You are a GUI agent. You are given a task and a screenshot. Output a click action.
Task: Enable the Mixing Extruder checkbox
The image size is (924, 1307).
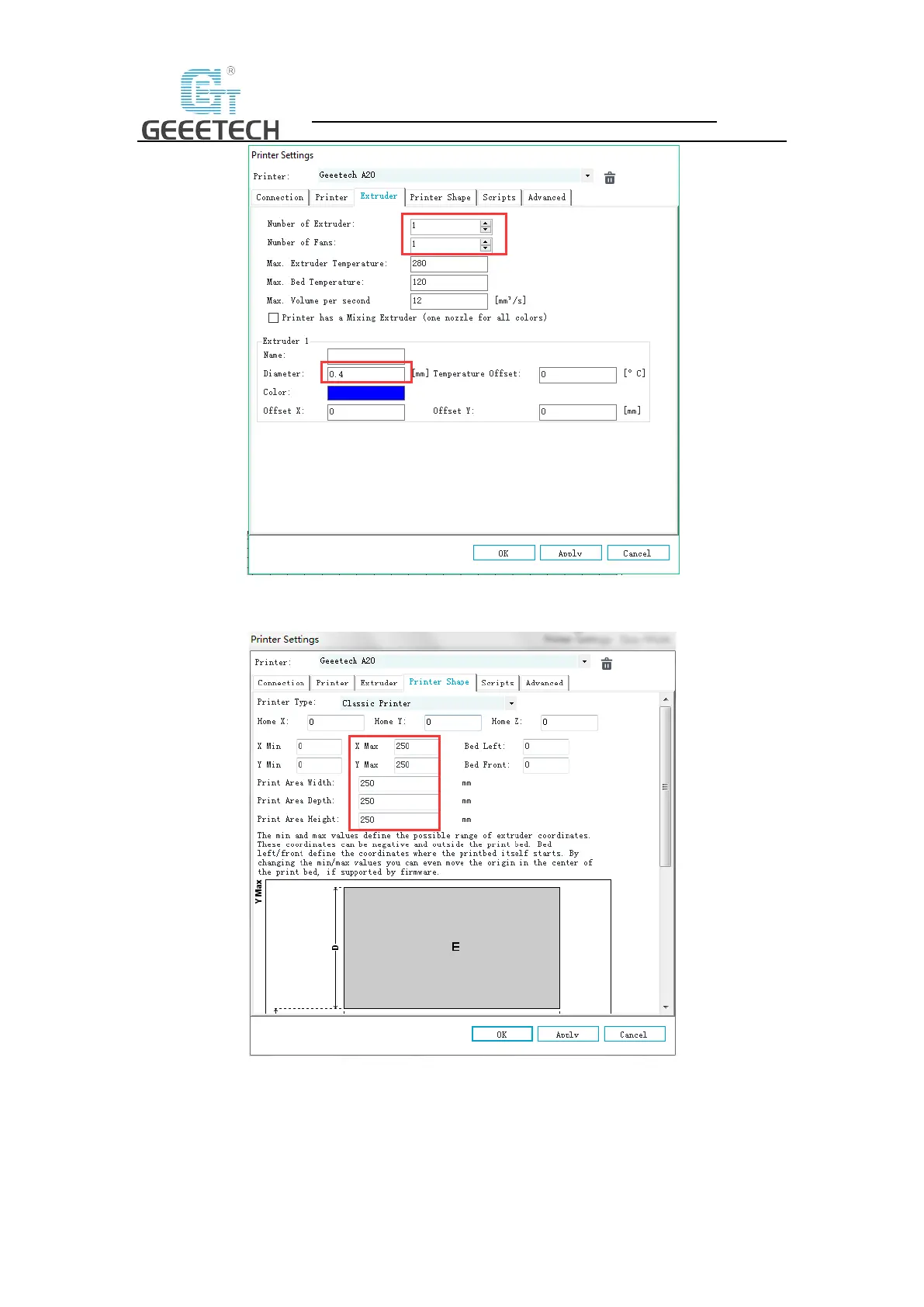coord(273,317)
